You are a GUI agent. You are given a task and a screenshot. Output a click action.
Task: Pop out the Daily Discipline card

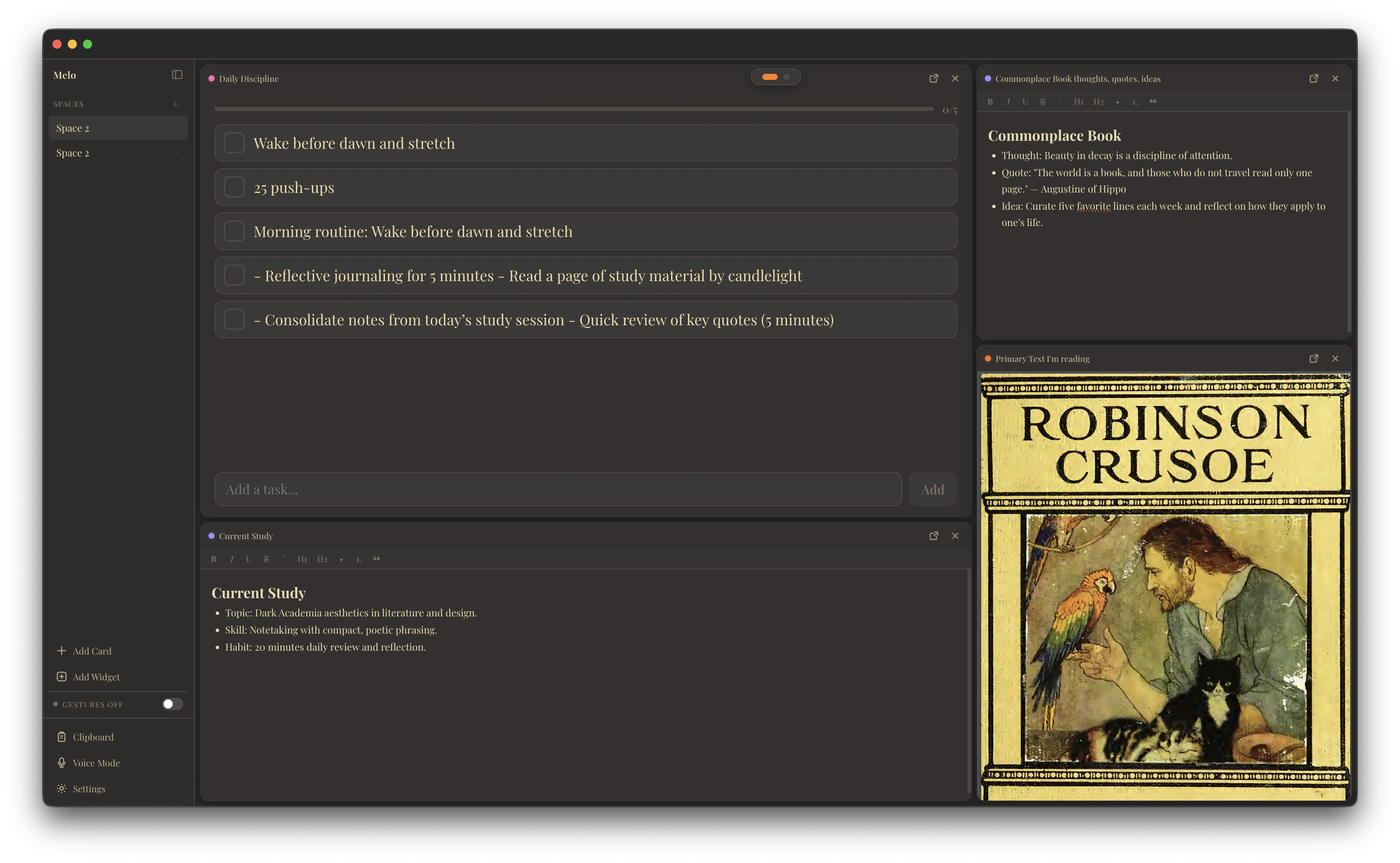[x=933, y=79]
